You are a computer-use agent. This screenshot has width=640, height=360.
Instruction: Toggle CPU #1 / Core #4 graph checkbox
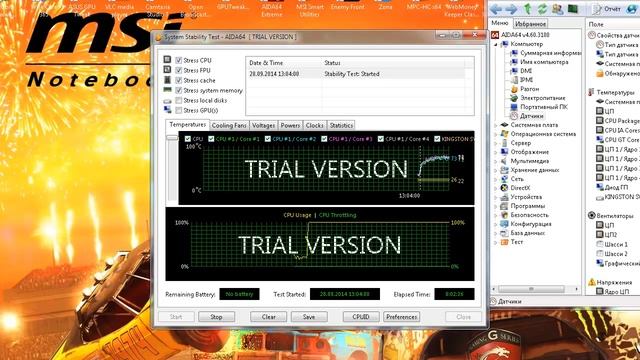coord(380,139)
